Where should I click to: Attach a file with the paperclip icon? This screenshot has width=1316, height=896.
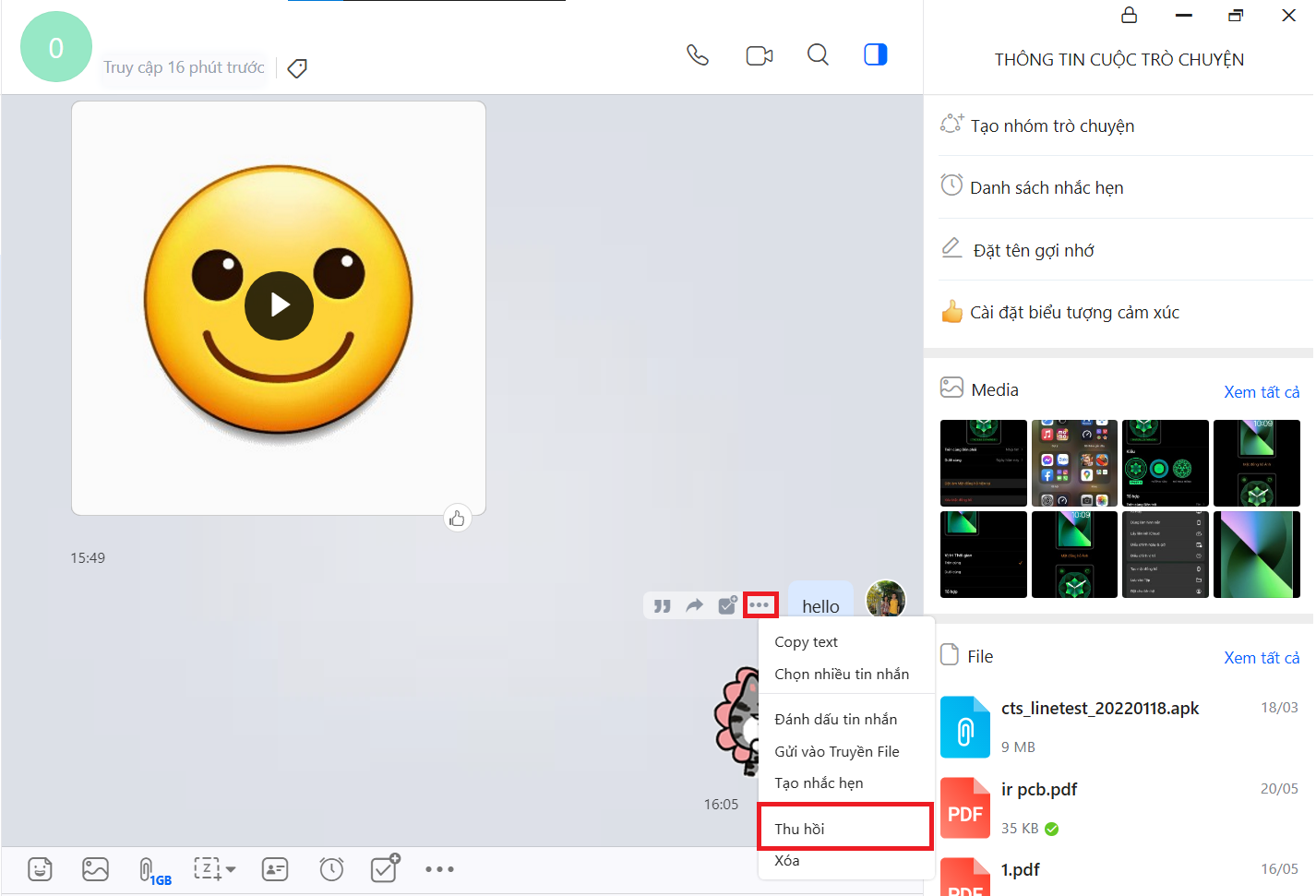click(x=146, y=869)
